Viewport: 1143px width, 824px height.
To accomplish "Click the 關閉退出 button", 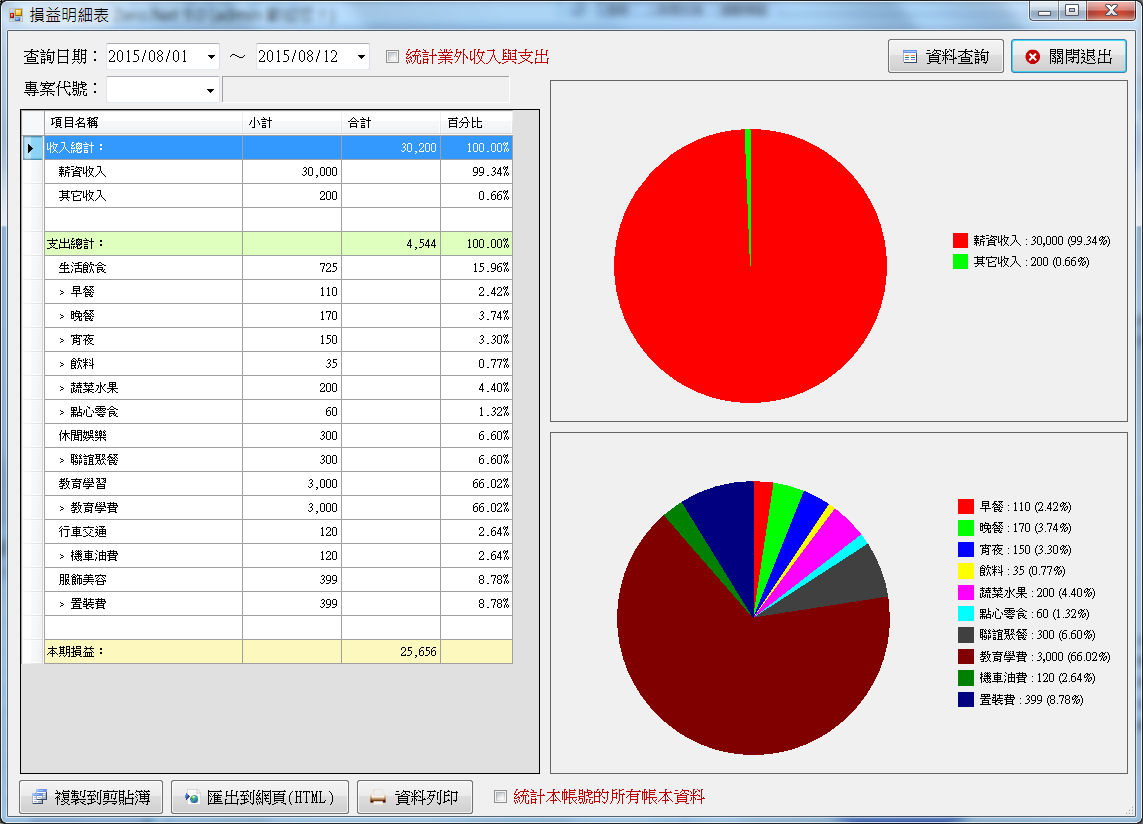I will [x=1069, y=55].
